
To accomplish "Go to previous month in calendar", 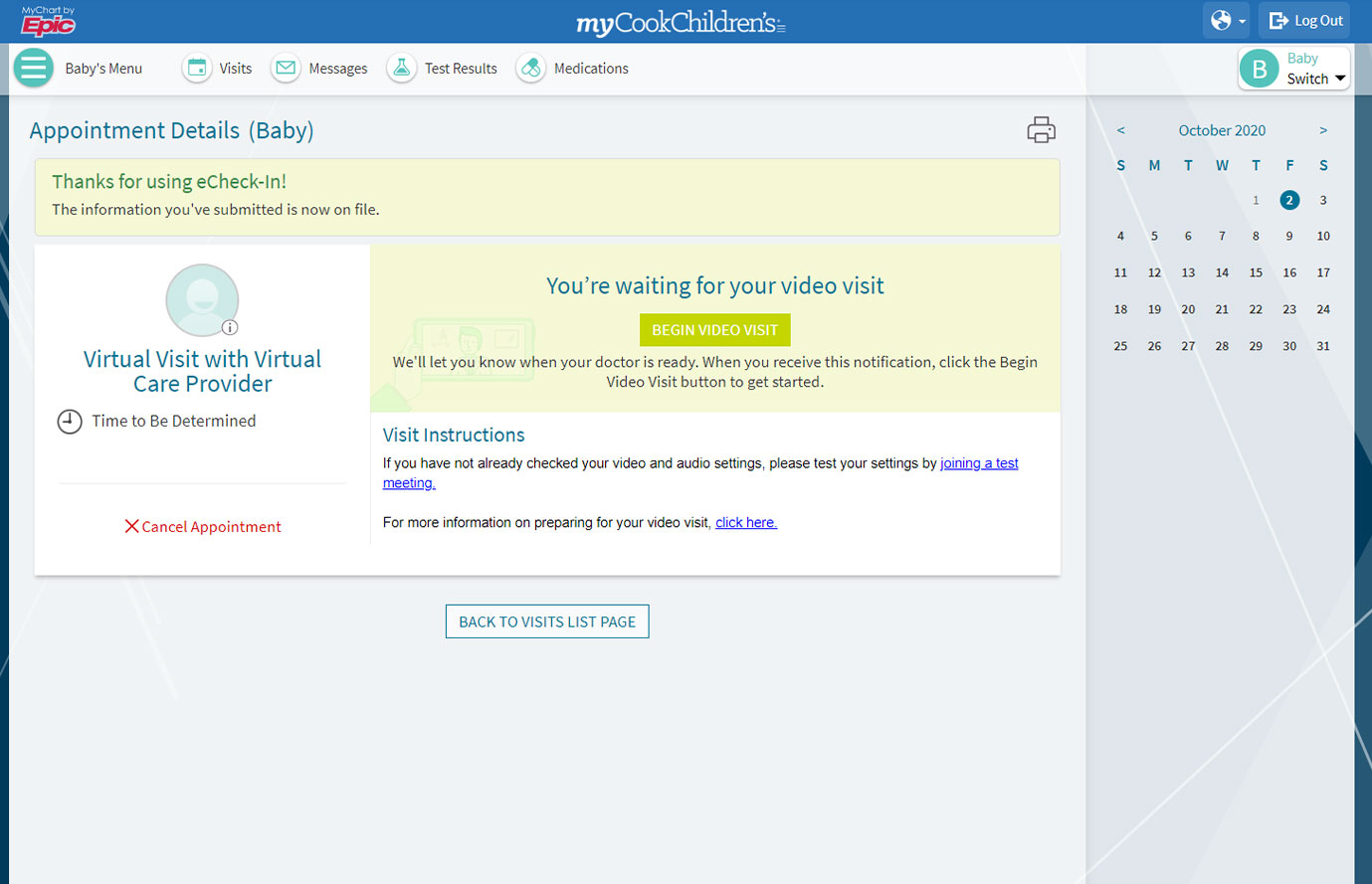I will tap(1120, 130).
